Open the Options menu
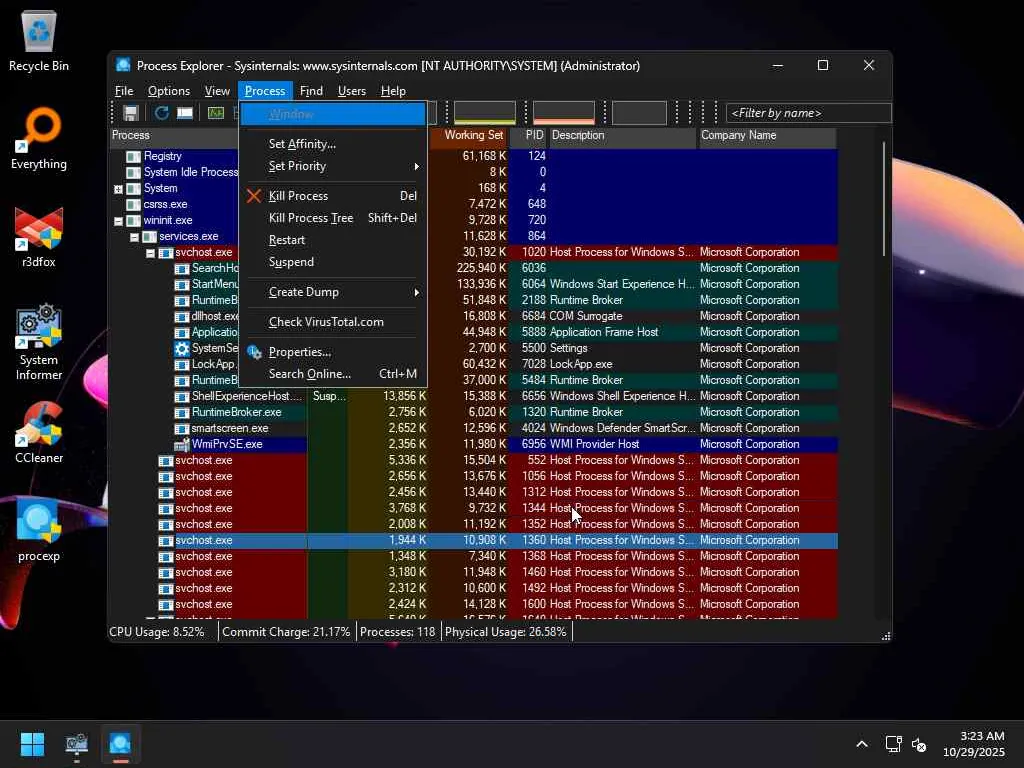1024x768 pixels. pyautogui.click(x=168, y=91)
